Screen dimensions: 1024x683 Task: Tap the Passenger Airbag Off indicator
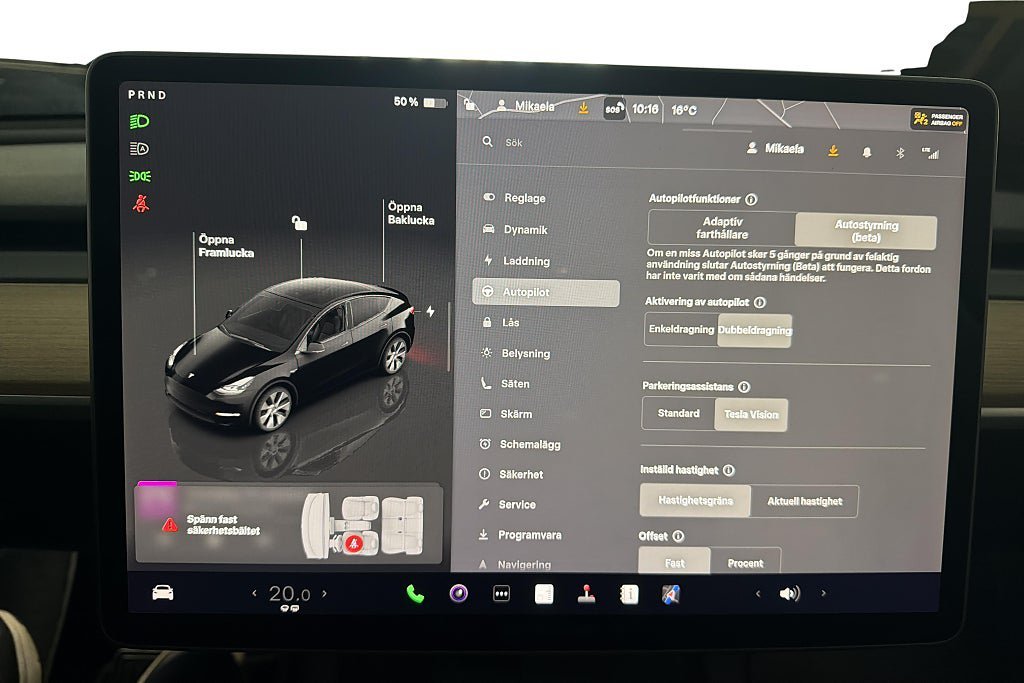click(939, 119)
